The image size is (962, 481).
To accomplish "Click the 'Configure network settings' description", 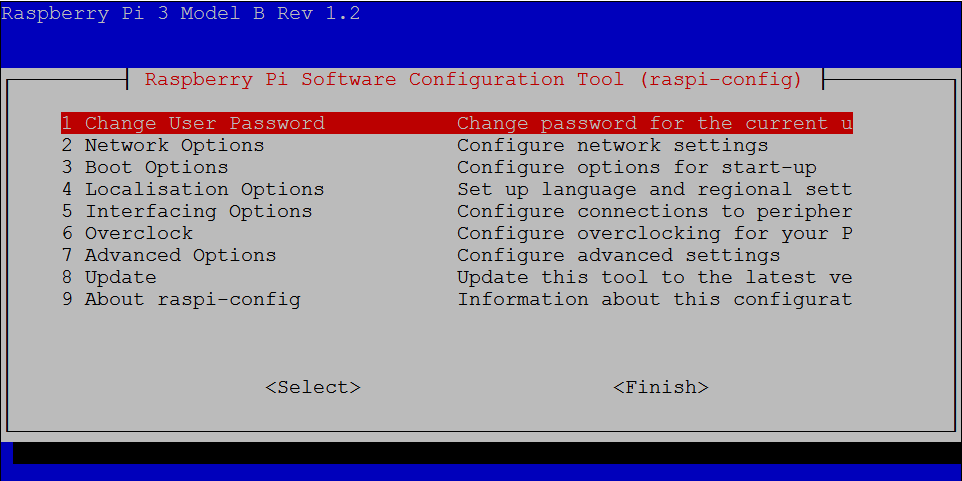I will 612,145.
